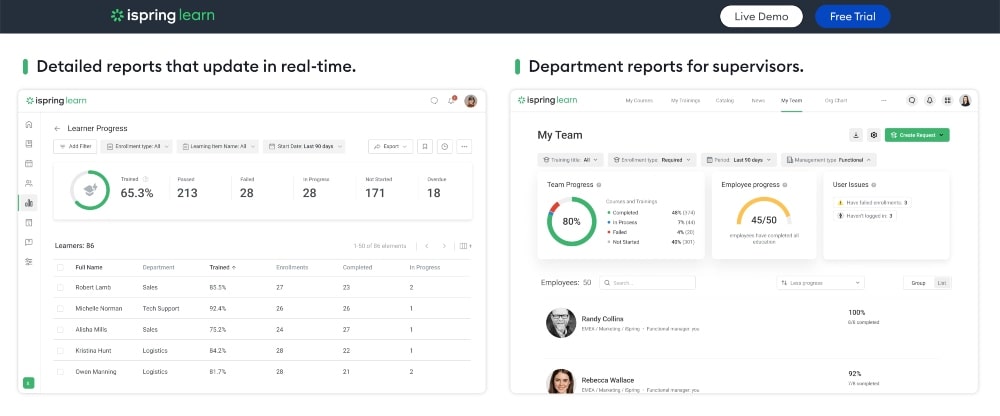1000x416 pixels.
Task: Click the bookmark icon next to Export
Action: click(424, 146)
